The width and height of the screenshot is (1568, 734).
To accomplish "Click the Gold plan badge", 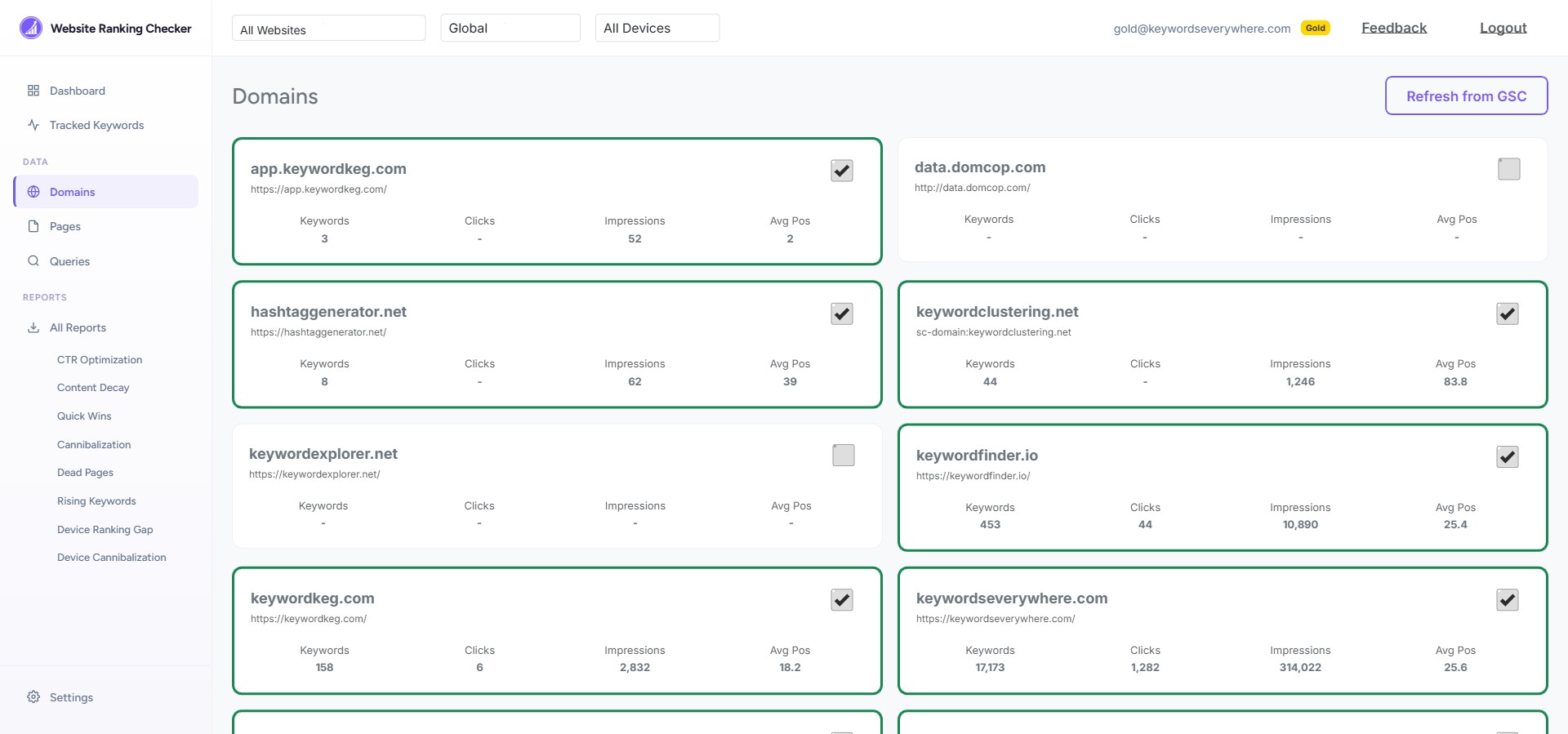I will click(1315, 28).
